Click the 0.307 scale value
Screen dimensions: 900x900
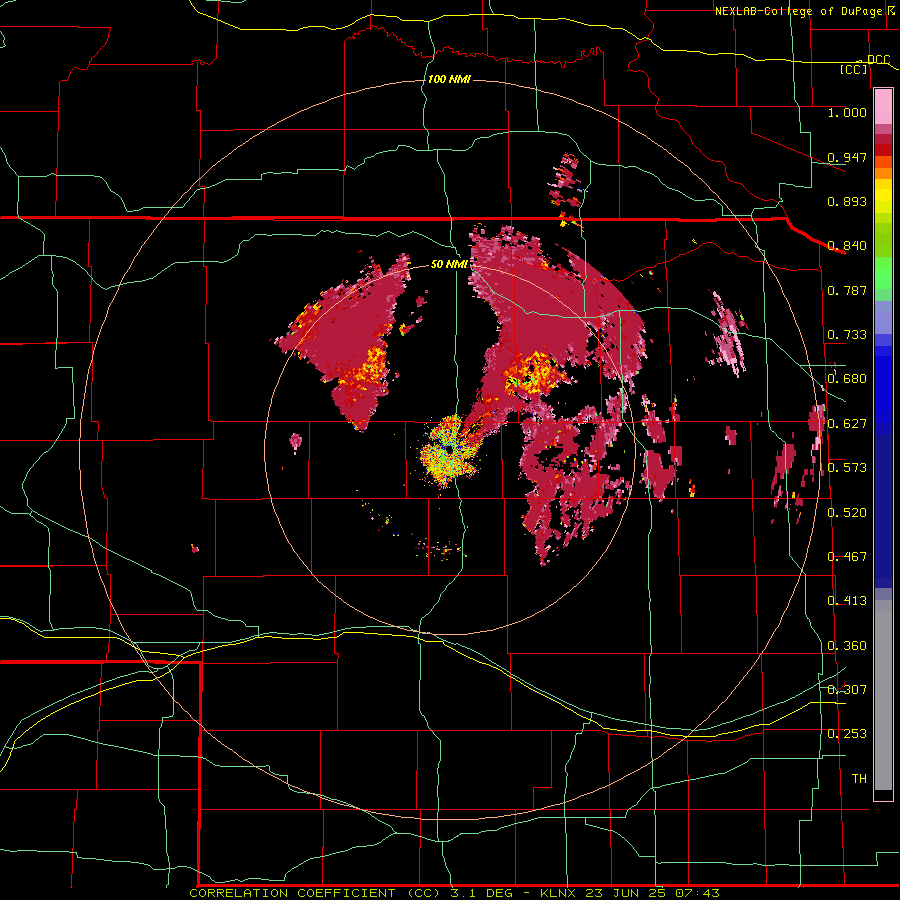[847, 690]
